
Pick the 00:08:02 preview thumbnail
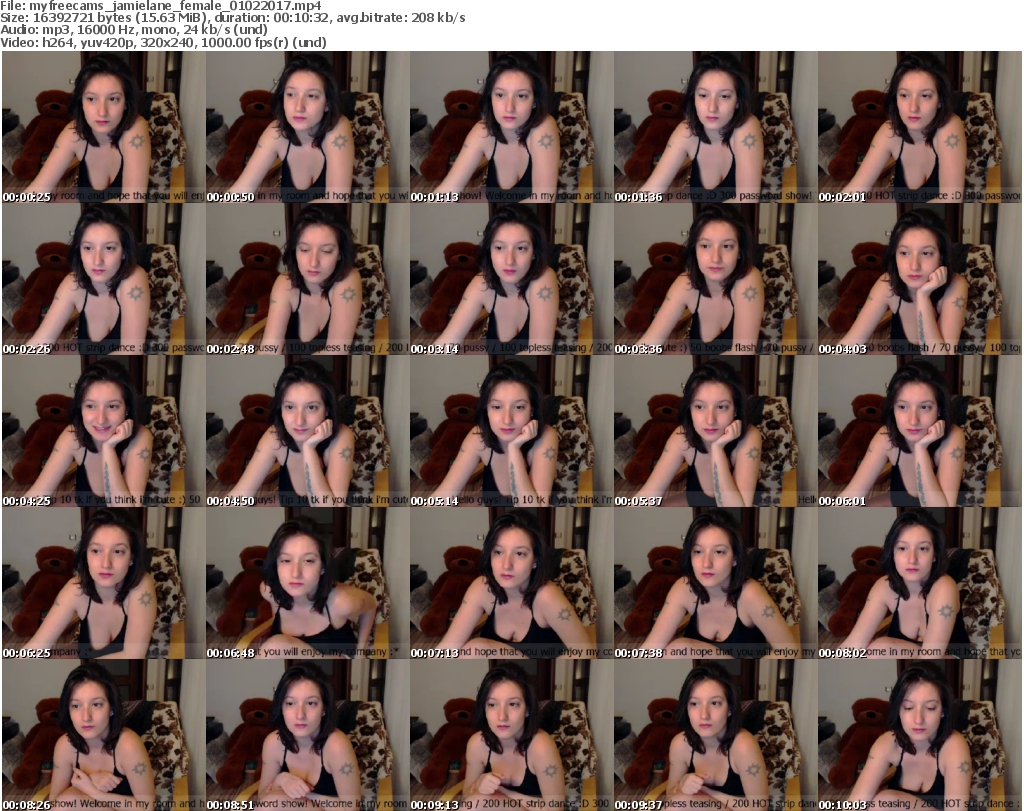919,584
